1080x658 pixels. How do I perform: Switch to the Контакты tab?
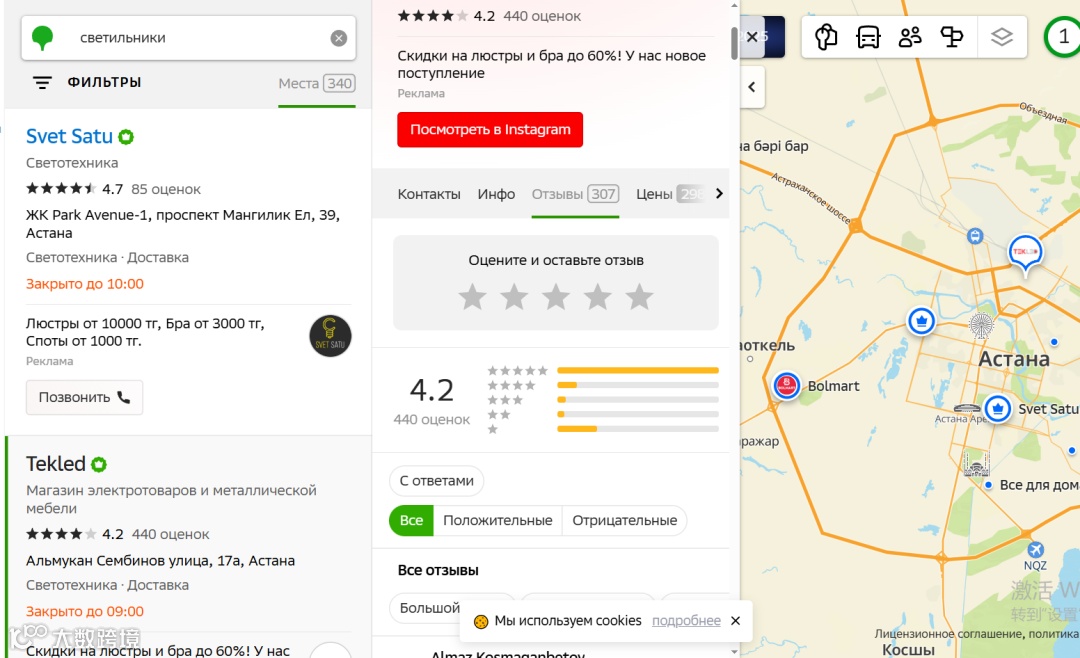[x=428, y=194]
